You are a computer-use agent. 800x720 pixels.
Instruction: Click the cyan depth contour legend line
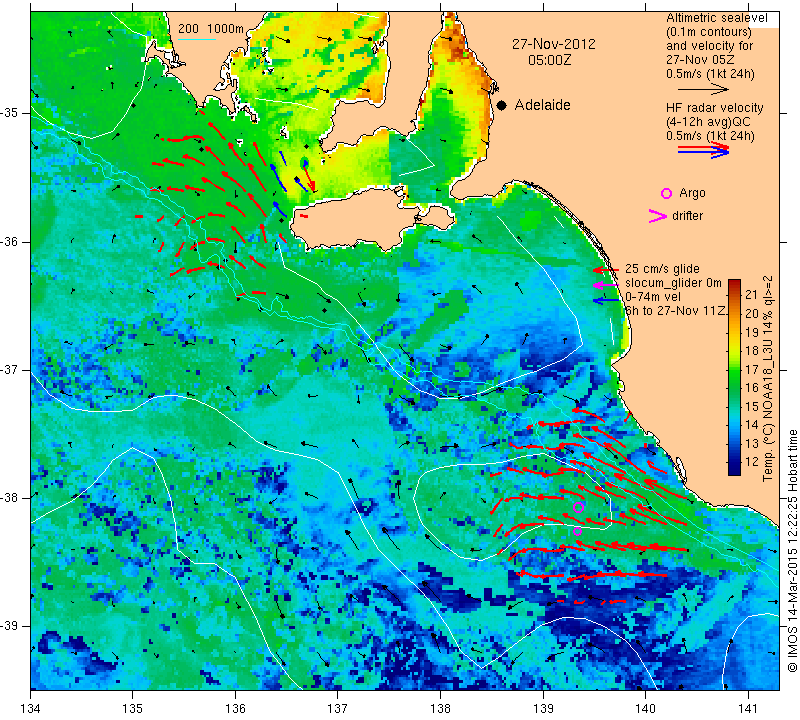pyautogui.click(x=197, y=39)
